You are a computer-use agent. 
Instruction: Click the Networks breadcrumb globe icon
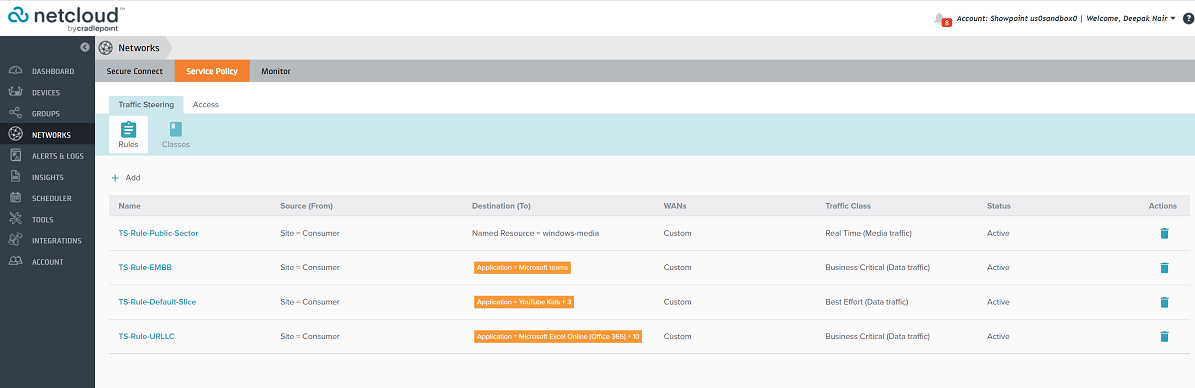(106, 47)
